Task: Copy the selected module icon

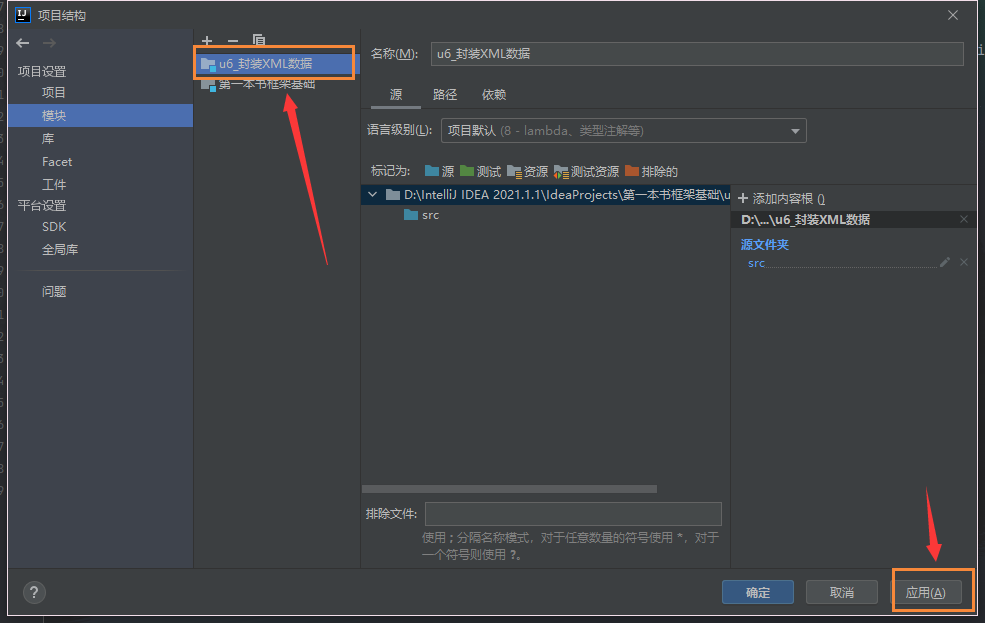Action: (259, 40)
